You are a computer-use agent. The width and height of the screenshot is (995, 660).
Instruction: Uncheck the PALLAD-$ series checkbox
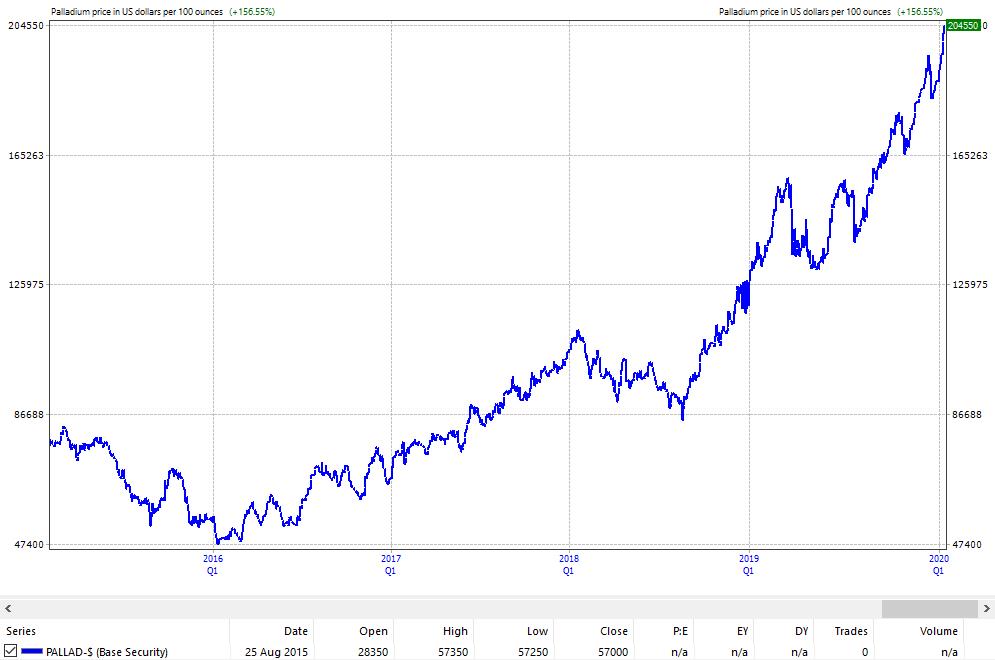point(11,651)
